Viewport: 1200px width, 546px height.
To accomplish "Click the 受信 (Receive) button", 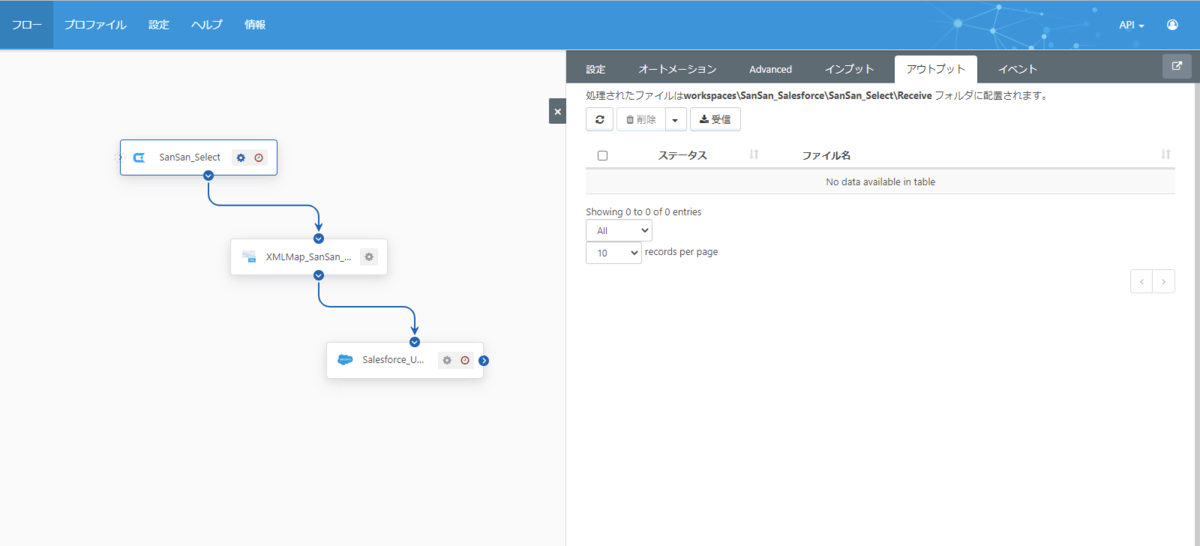I will click(x=715, y=120).
